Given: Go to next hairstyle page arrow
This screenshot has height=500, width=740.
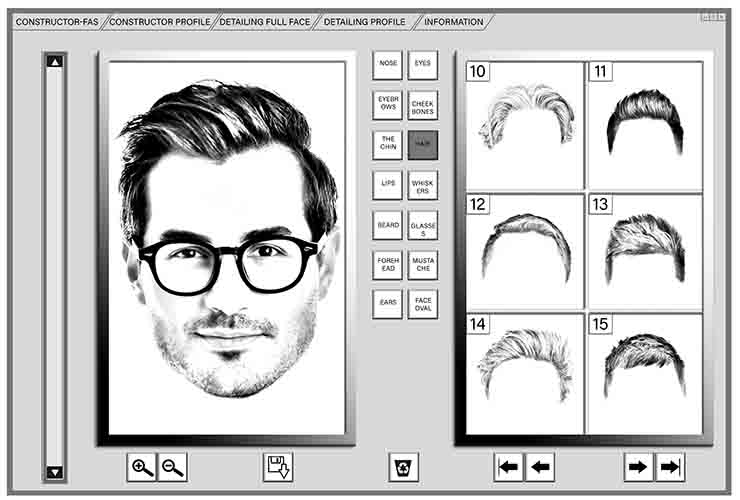Looking at the screenshot, I should tap(639, 467).
